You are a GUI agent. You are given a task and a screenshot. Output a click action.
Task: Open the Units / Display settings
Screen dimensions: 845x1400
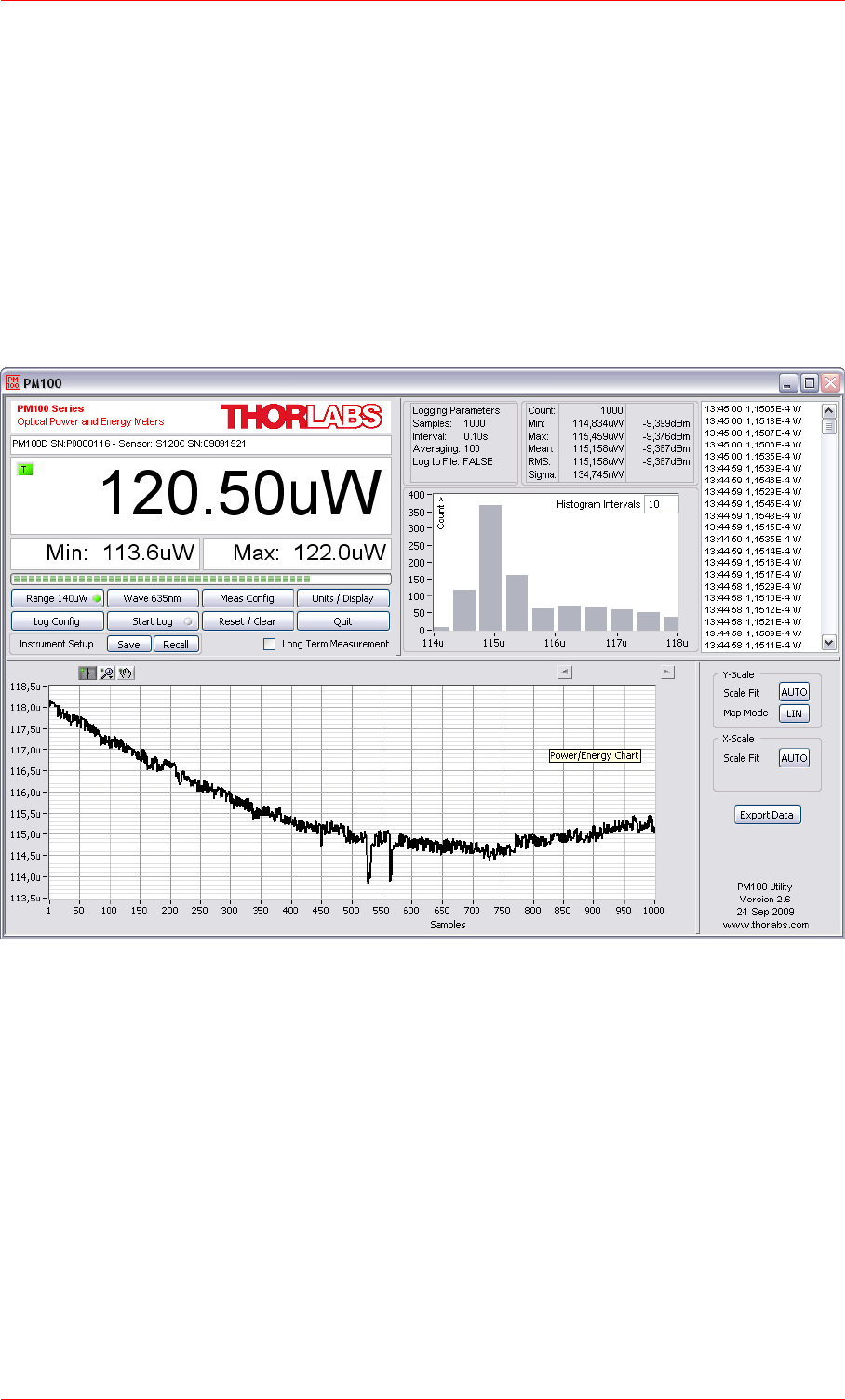tap(343, 598)
